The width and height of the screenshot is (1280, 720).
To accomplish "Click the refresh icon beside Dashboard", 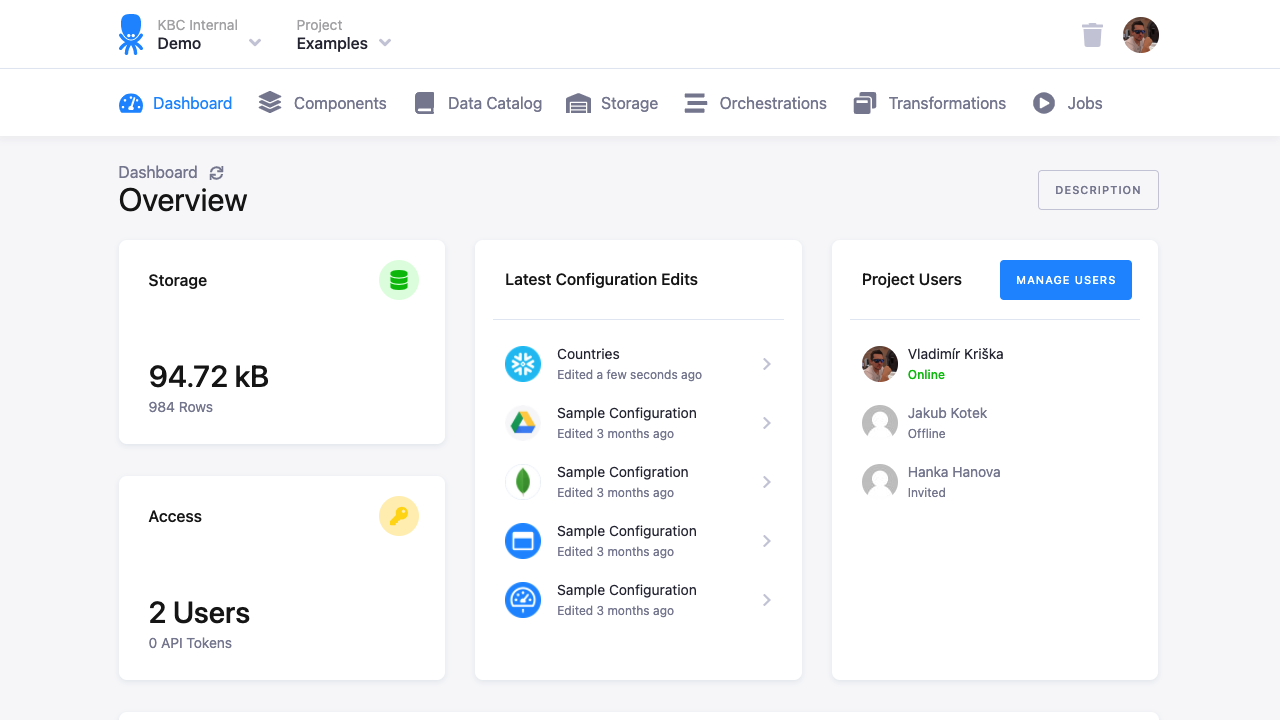I will (x=216, y=173).
